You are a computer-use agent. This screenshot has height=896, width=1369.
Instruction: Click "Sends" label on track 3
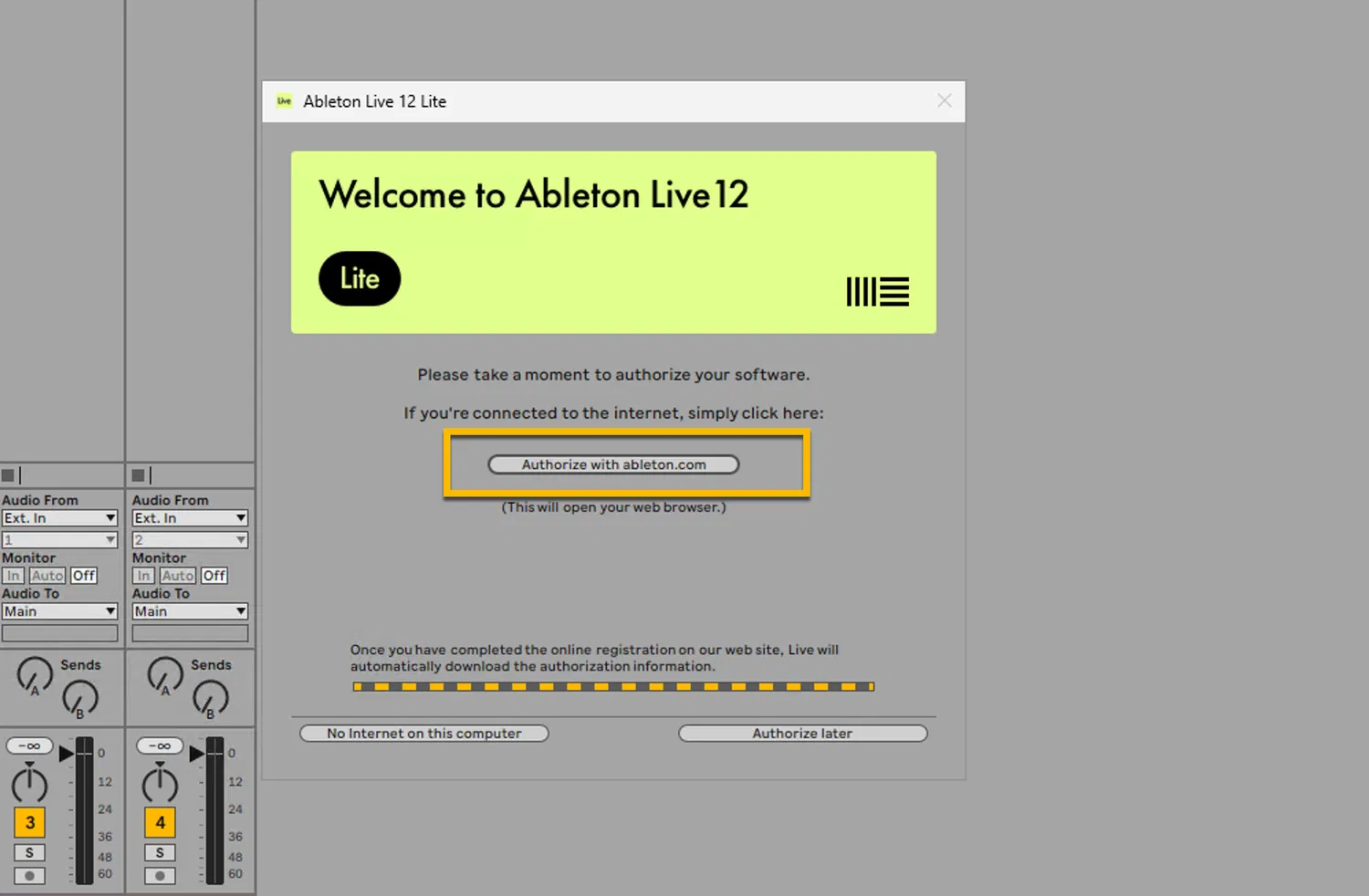coord(80,665)
